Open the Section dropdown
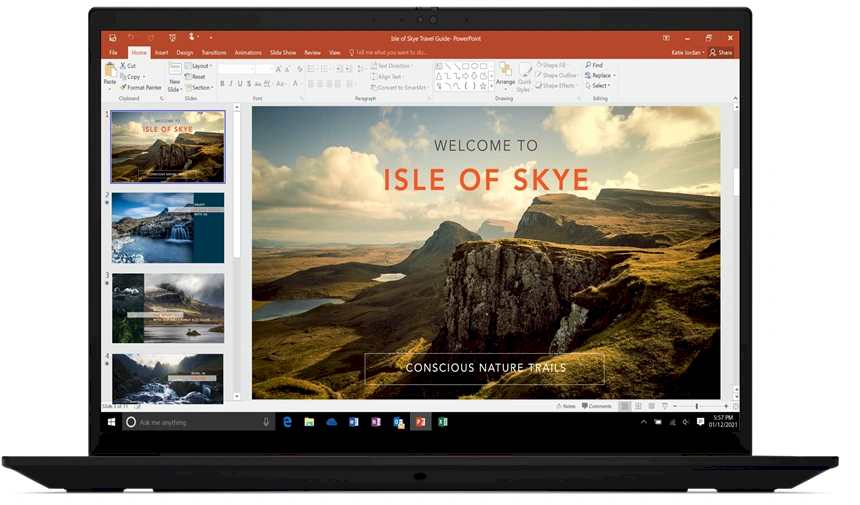860x505 pixels. (200, 88)
